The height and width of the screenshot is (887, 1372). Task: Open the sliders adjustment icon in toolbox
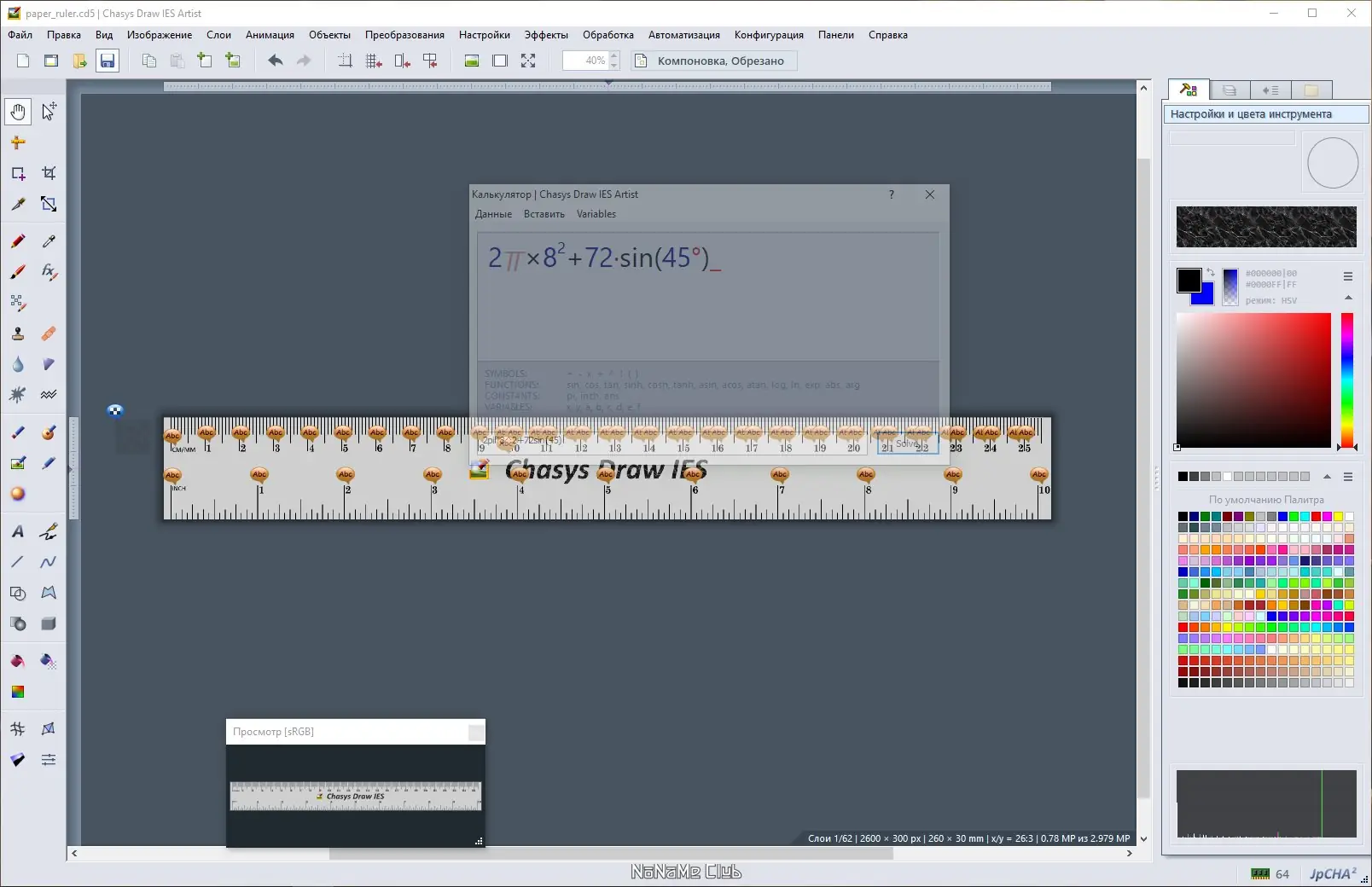[49, 760]
